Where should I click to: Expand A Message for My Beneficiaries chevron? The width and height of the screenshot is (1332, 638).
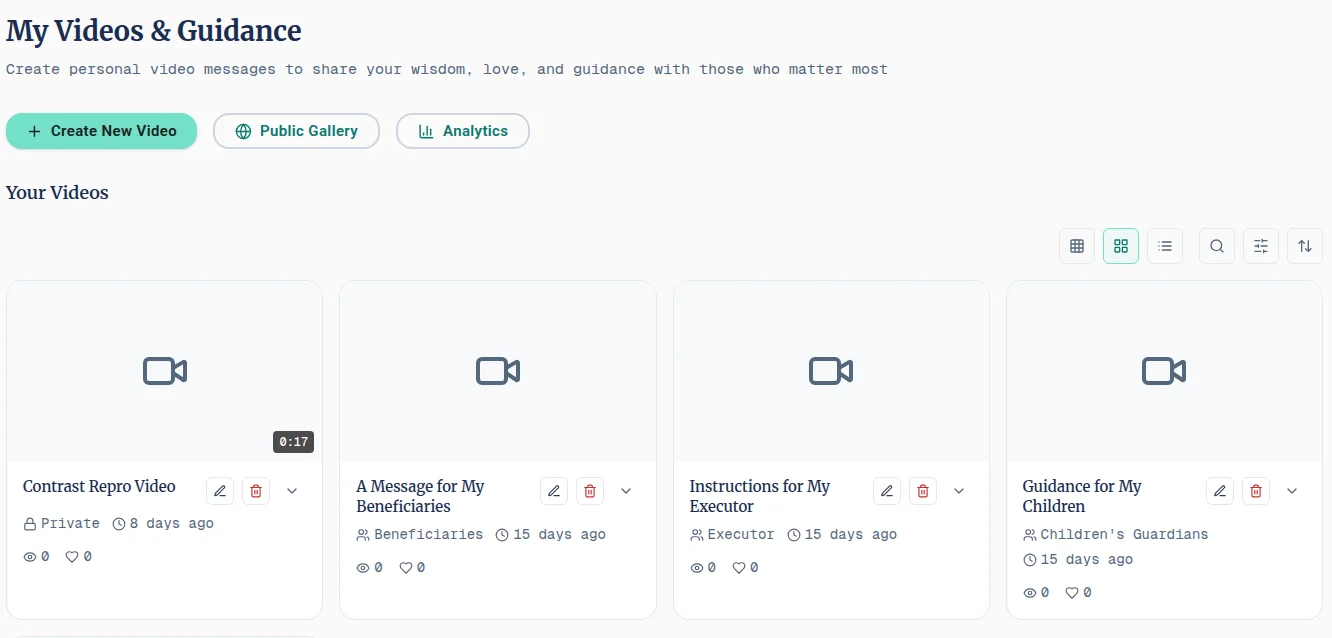tap(626, 491)
